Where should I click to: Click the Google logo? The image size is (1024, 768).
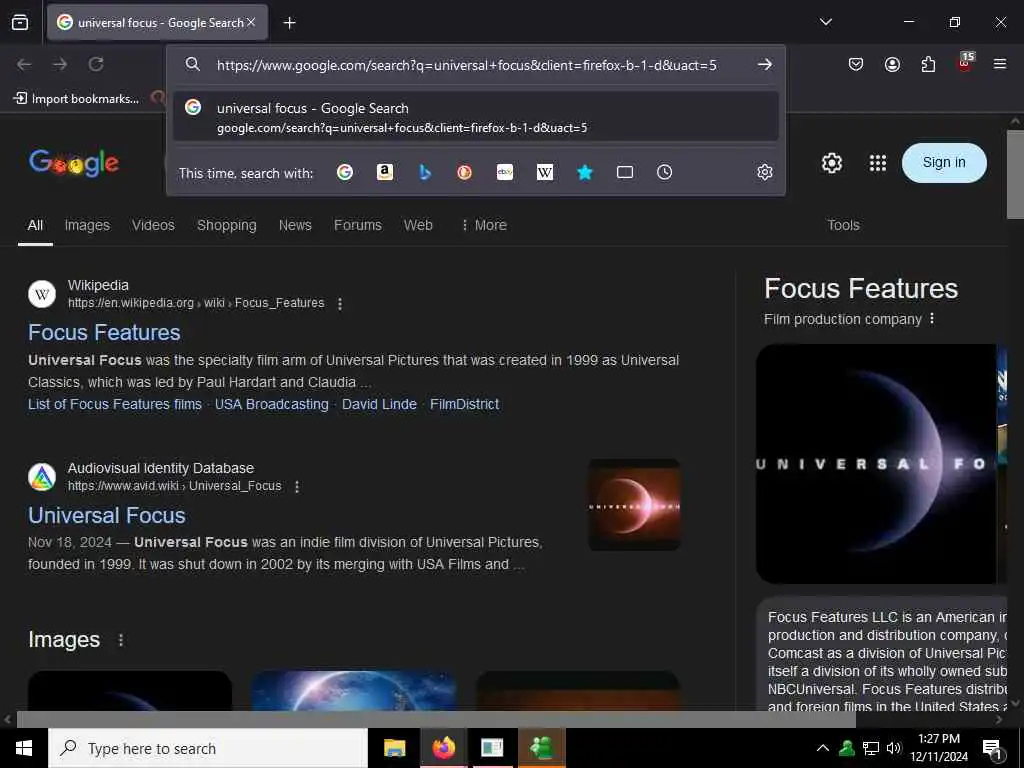click(74, 163)
